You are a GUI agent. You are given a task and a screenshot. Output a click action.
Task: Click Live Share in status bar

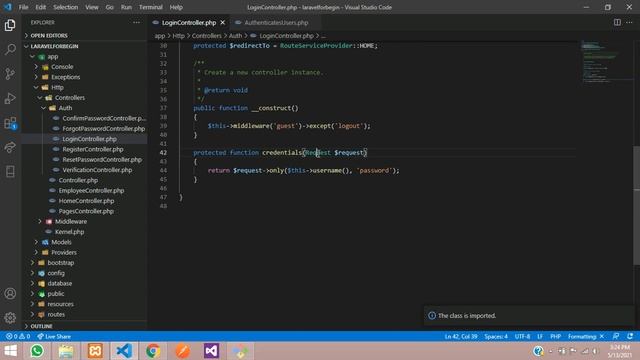tap(54, 336)
